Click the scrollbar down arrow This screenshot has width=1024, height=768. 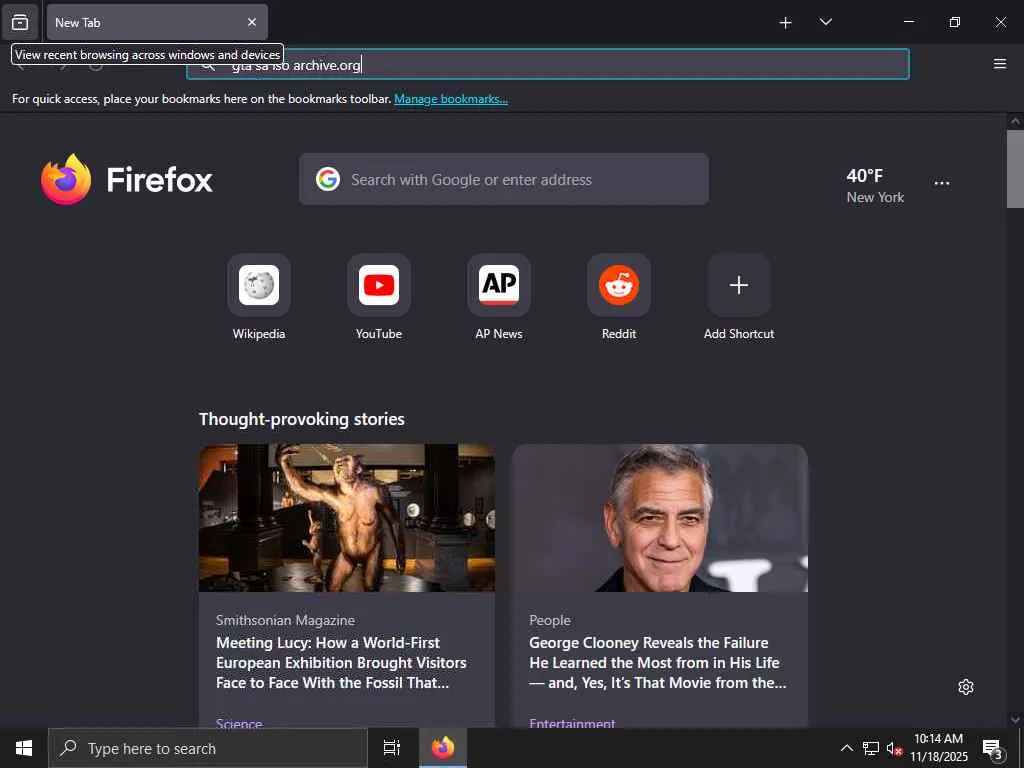pos(1015,720)
